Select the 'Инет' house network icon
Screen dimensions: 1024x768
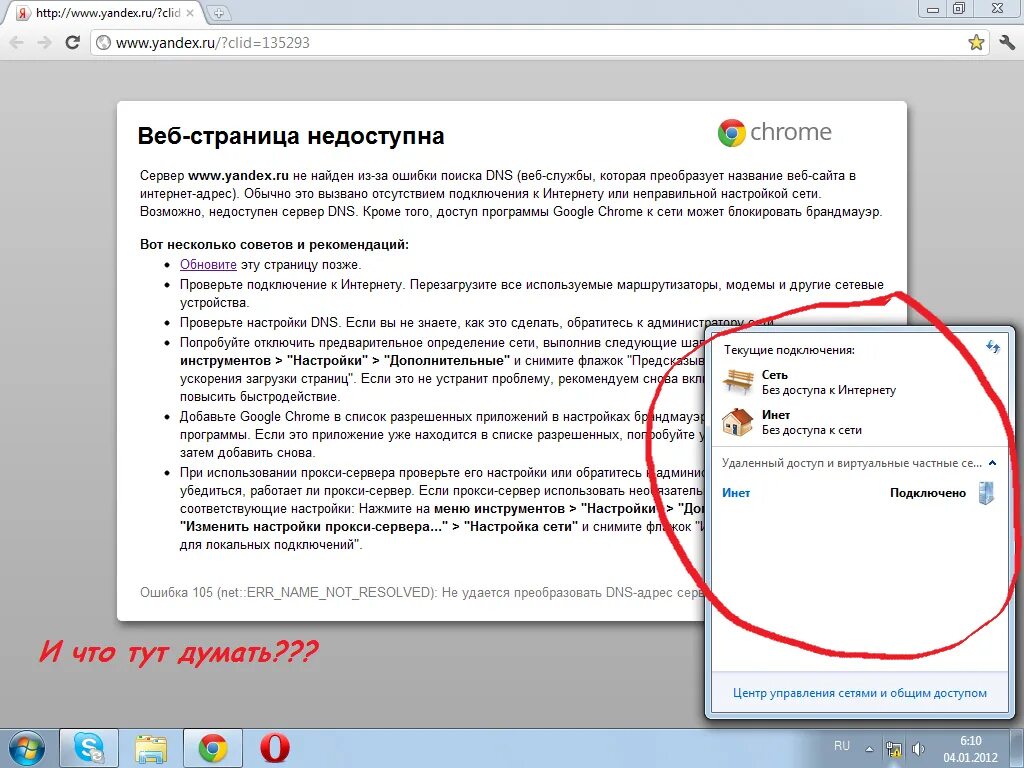point(737,422)
